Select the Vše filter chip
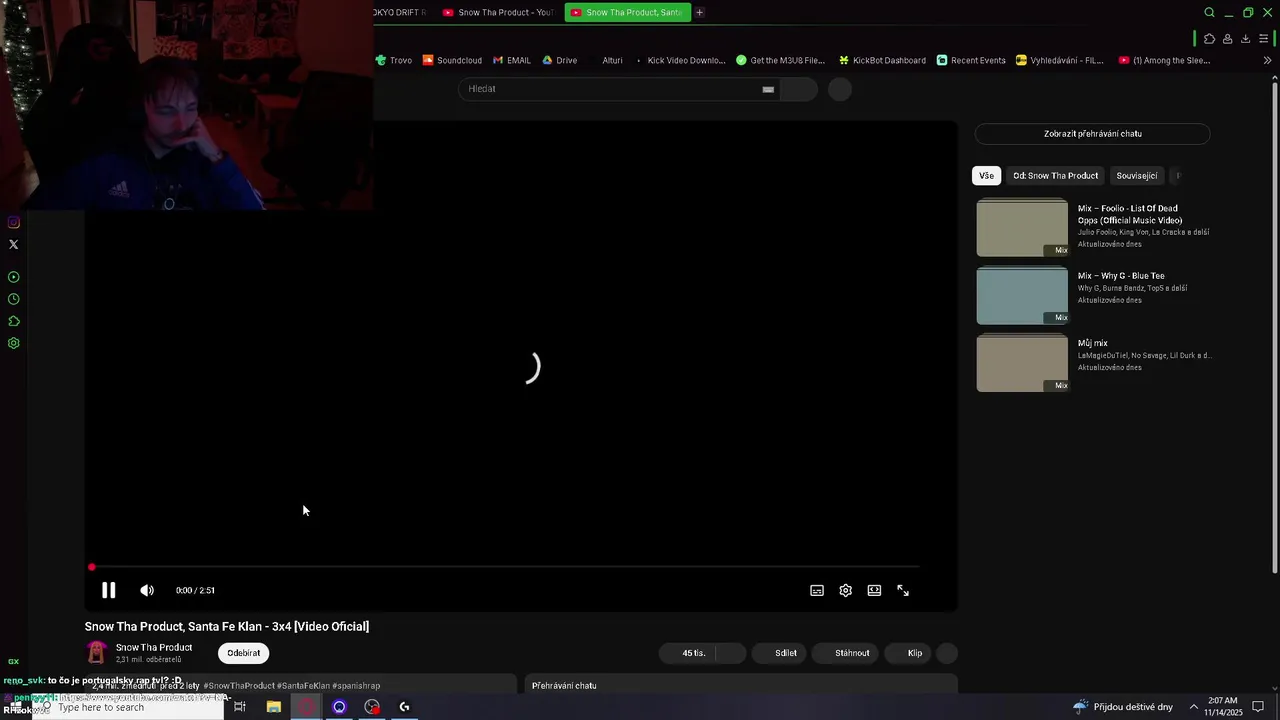The width and height of the screenshot is (1280, 720). [x=986, y=176]
